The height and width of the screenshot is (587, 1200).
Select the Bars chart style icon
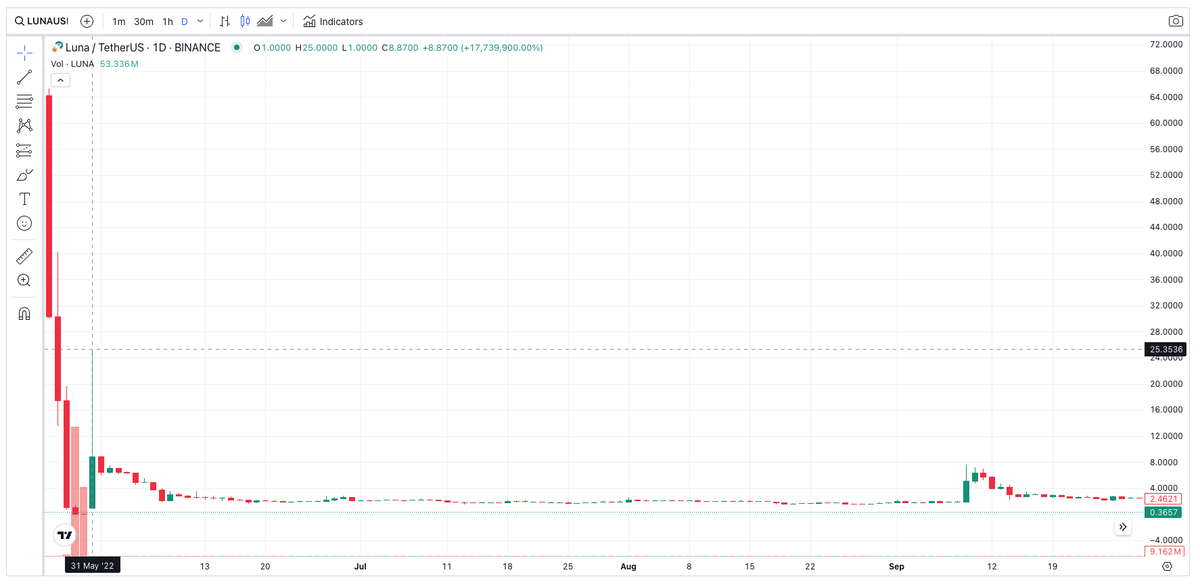[224, 21]
